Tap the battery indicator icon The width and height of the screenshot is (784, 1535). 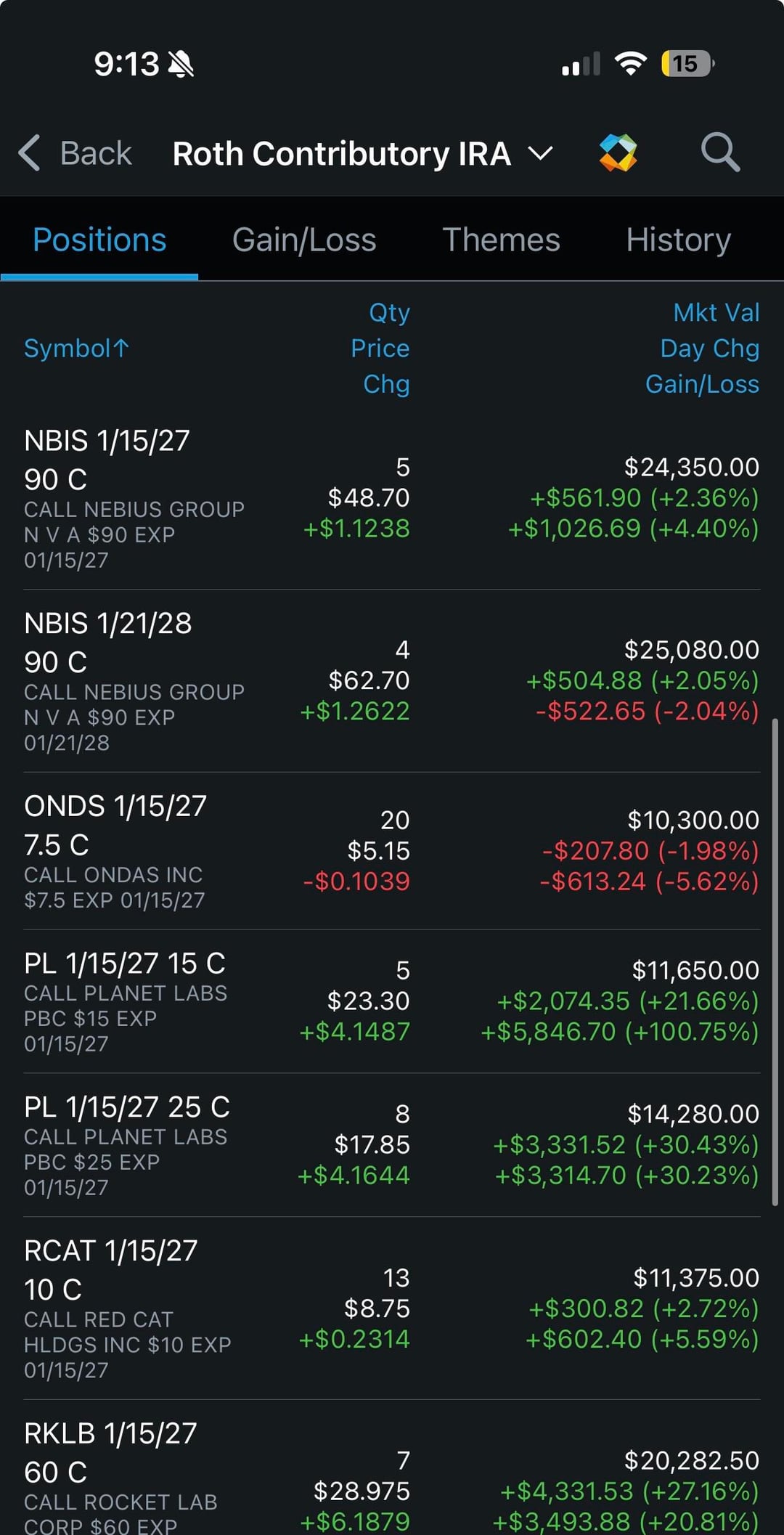pos(686,64)
